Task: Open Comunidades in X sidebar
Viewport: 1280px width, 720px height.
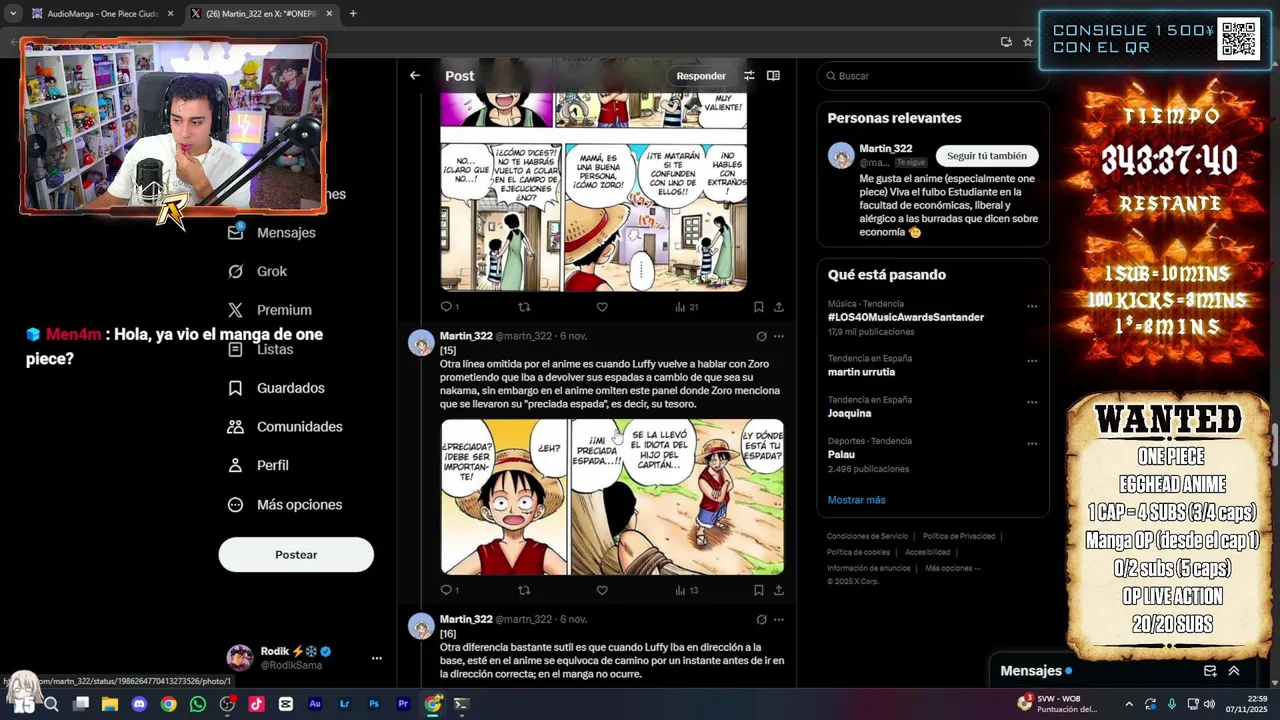Action: (x=285, y=426)
